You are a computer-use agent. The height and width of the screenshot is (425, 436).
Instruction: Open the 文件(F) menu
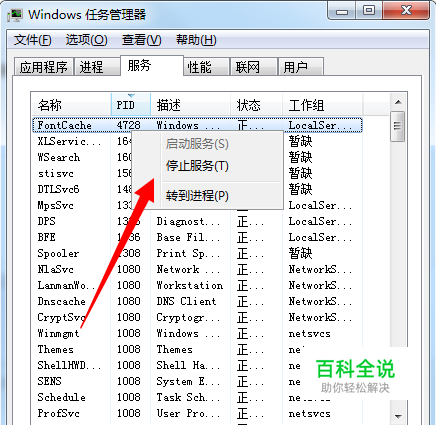33,40
